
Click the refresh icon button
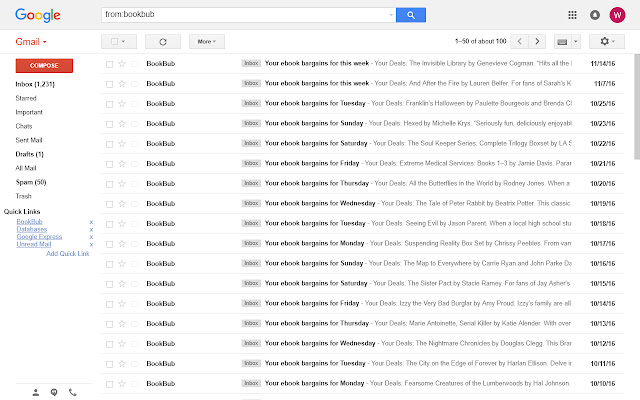(163, 42)
